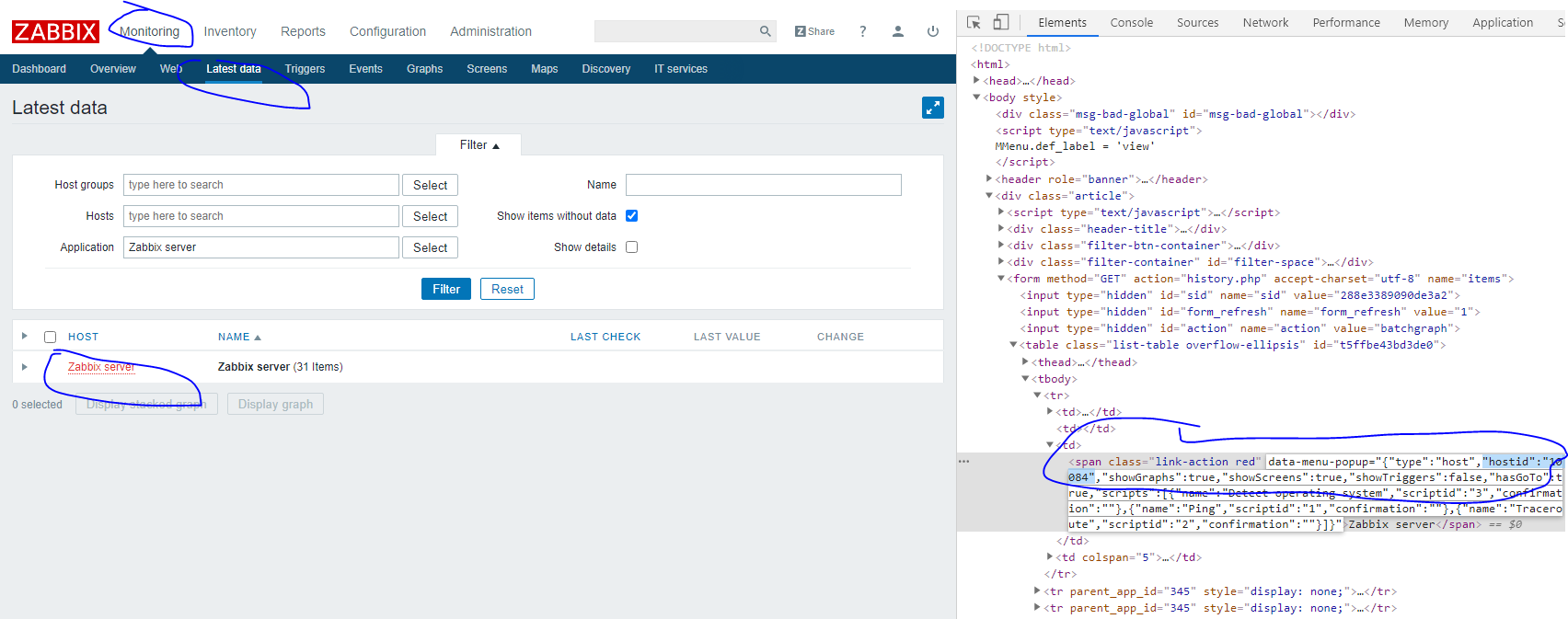This screenshot has height=619, width=1568.
Task: Click the Zabbix logo
Action: click(x=55, y=32)
